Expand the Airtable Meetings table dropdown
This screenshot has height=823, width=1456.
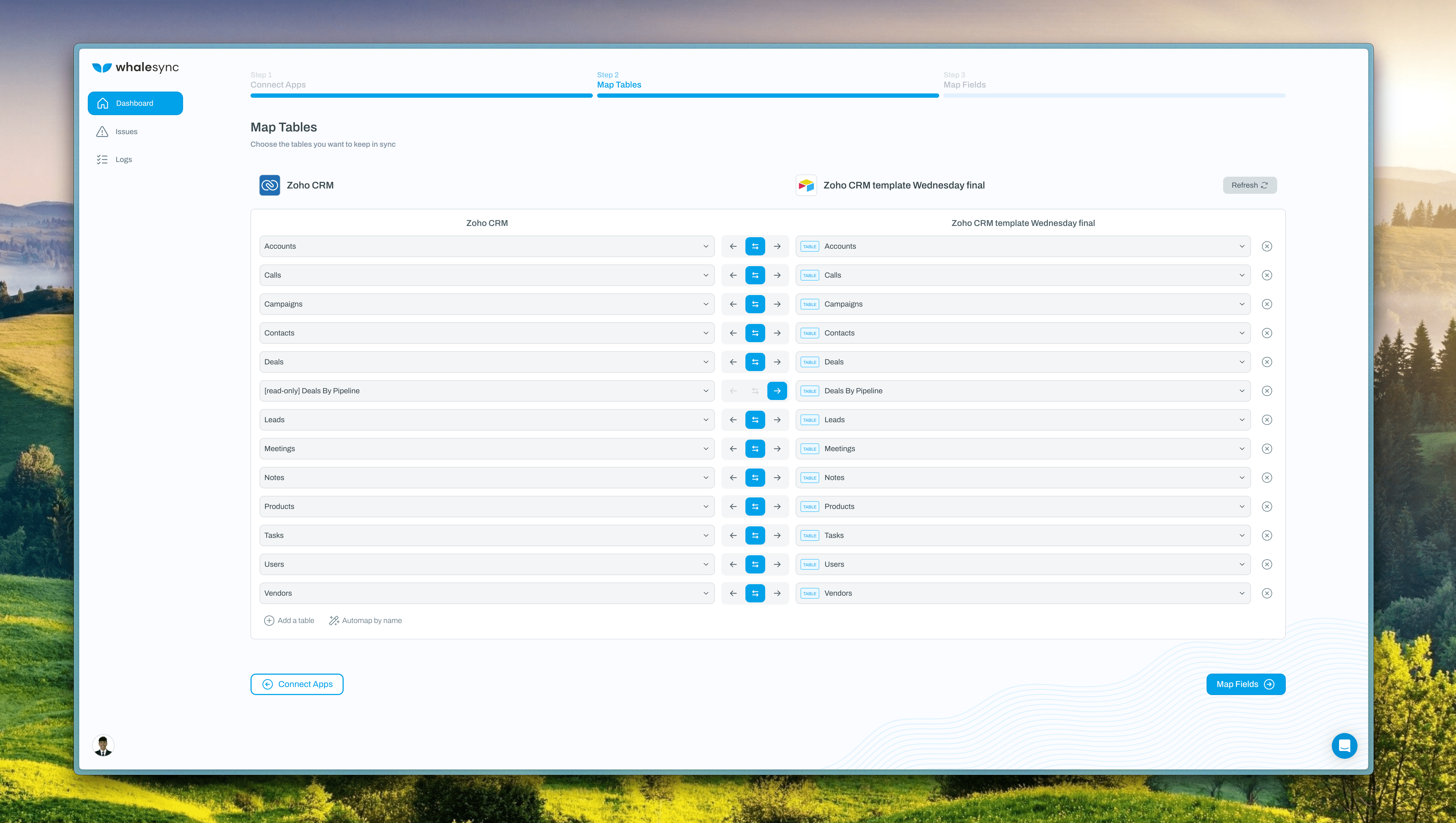coord(1023,449)
